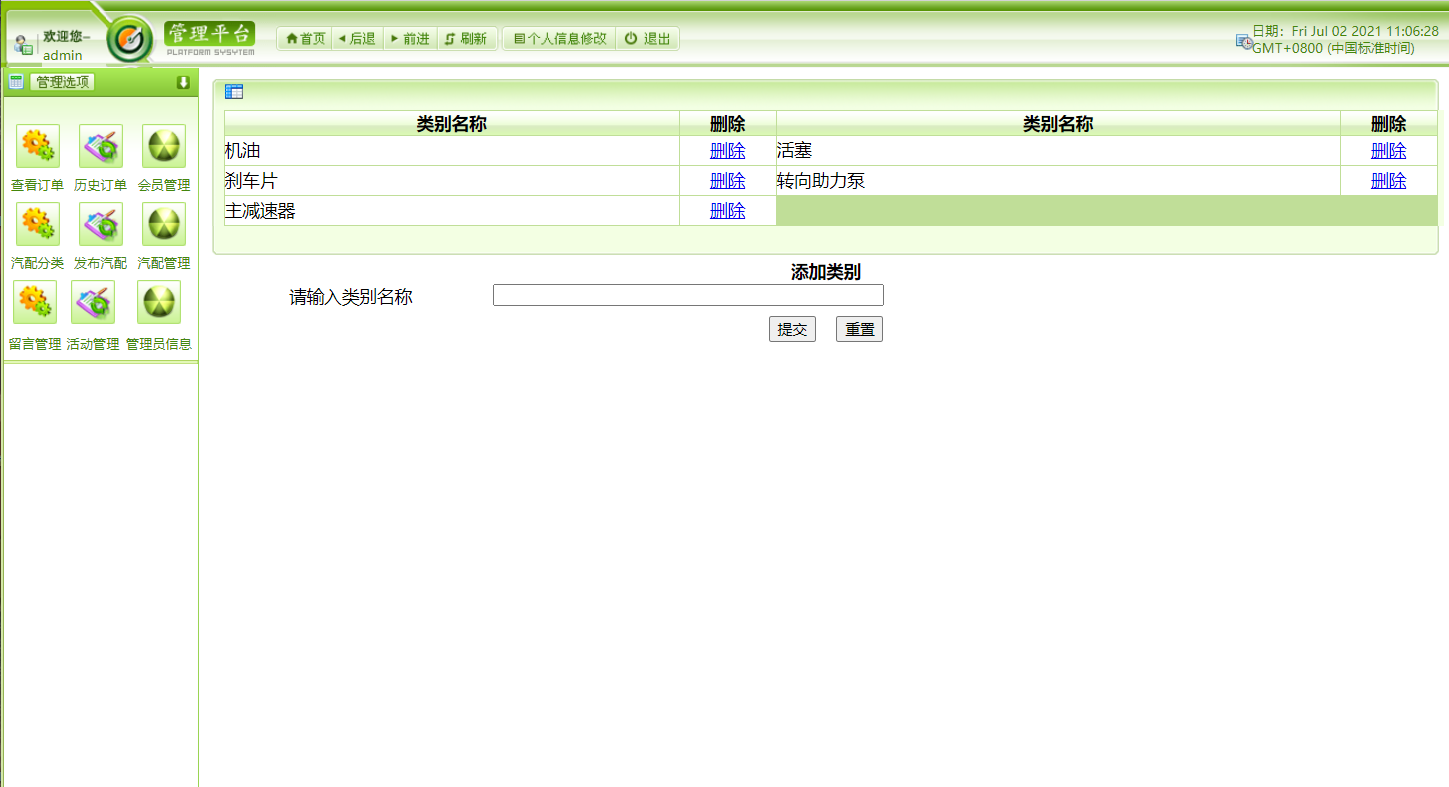Reset the form using 重置
Screen dimensions: 1449x787
(858, 328)
